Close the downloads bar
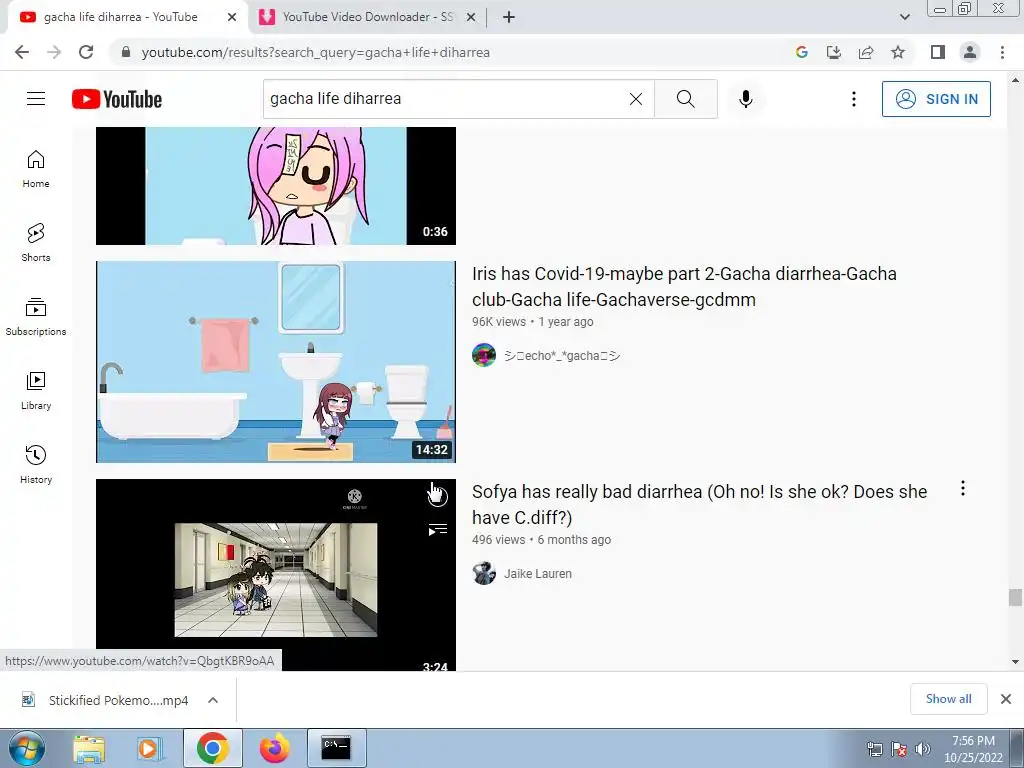 click(x=1006, y=699)
